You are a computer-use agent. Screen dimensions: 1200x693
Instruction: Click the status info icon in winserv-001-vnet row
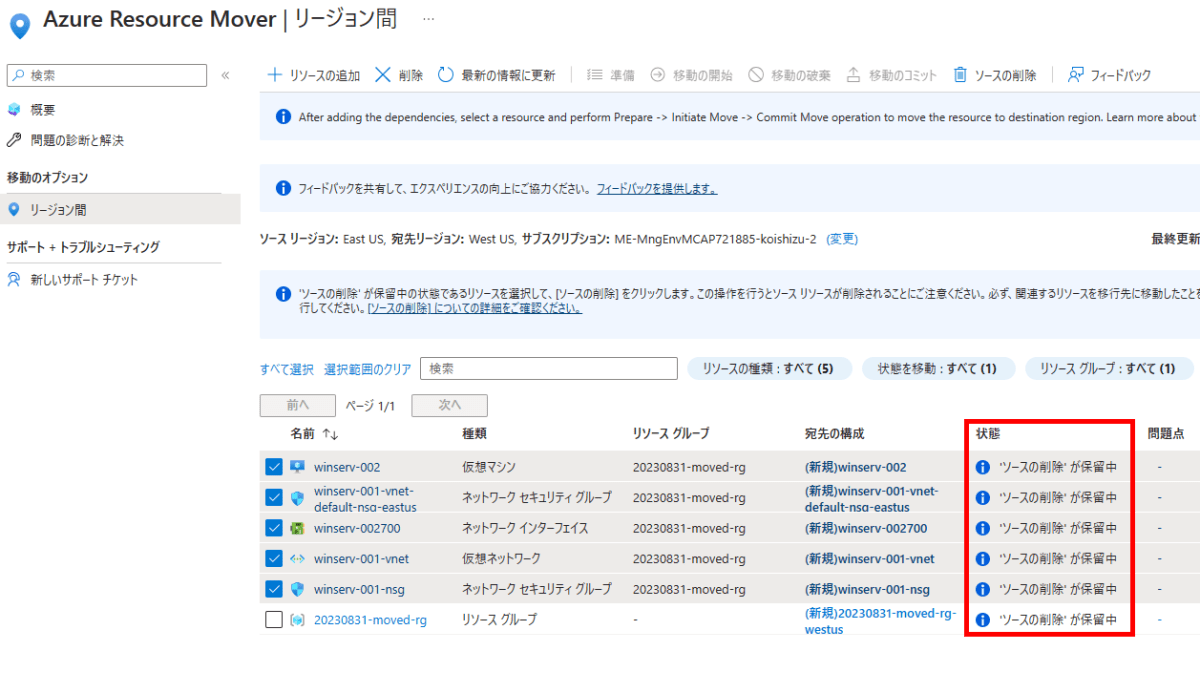[982, 559]
